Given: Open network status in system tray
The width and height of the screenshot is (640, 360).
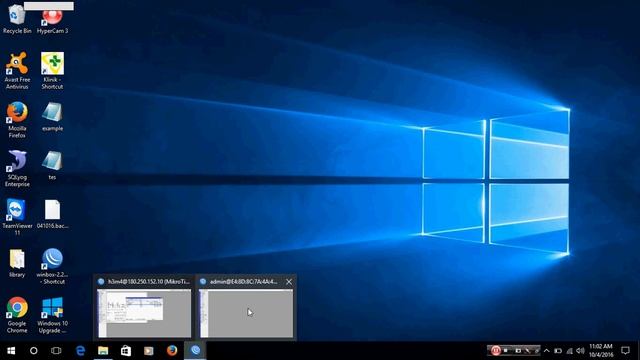Looking at the screenshot, I should tap(569, 351).
